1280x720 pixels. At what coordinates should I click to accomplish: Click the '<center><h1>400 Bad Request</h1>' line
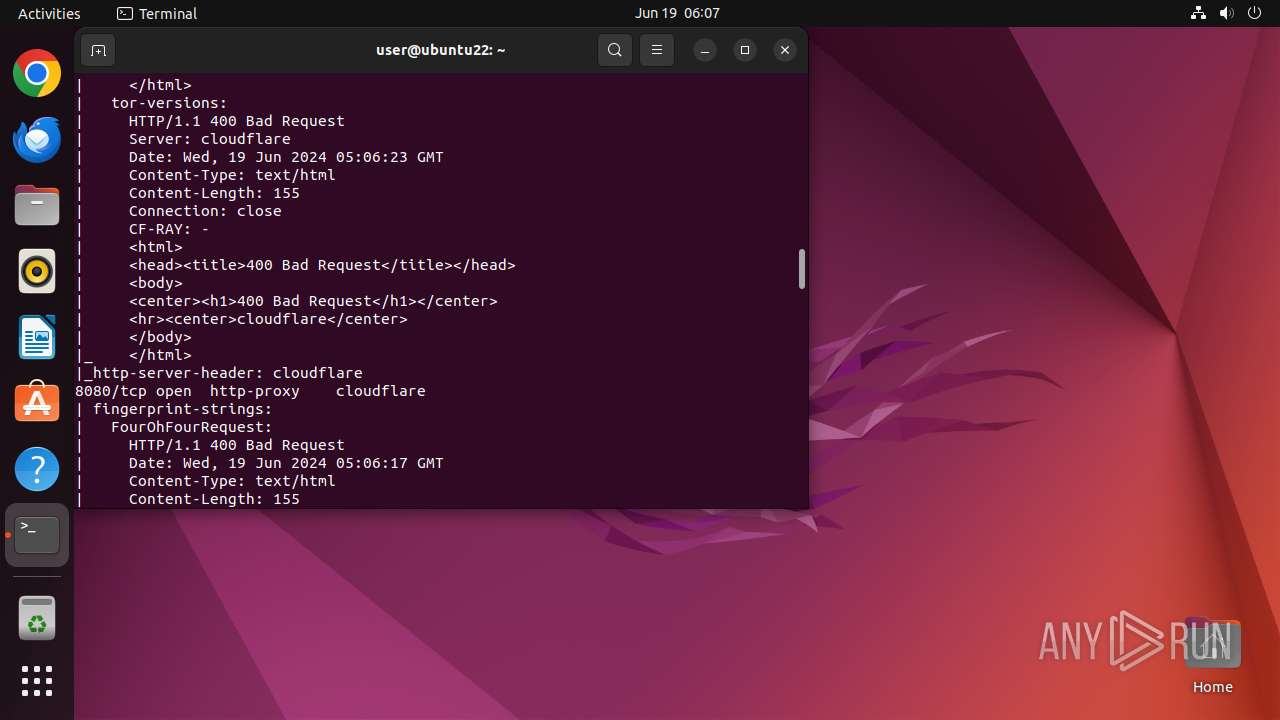point(313,301)
